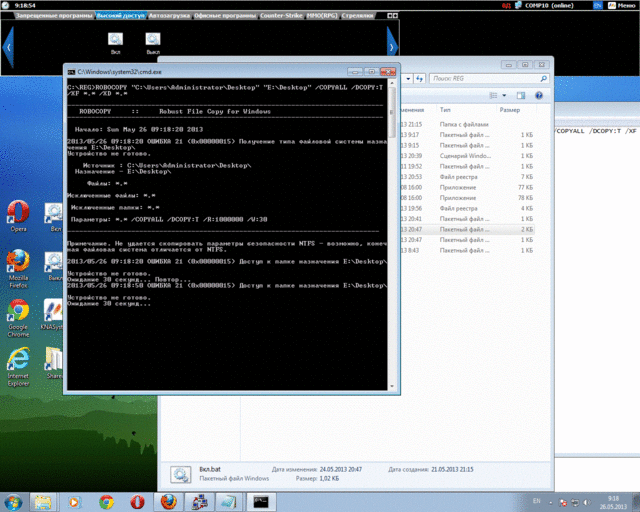Select the Выкл icon in the launcher panel
This screenshot has height=512, width=640.
(153, 43)
